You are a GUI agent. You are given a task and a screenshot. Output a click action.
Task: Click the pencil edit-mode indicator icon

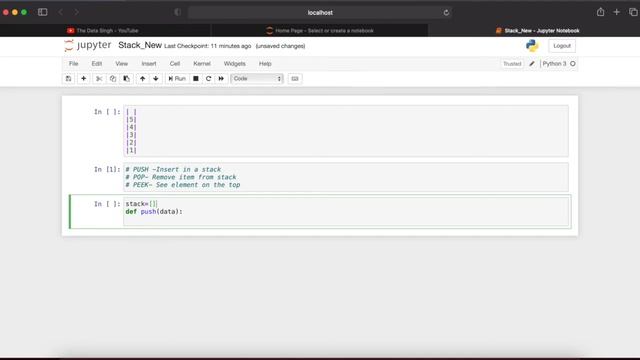click(532, 64)
